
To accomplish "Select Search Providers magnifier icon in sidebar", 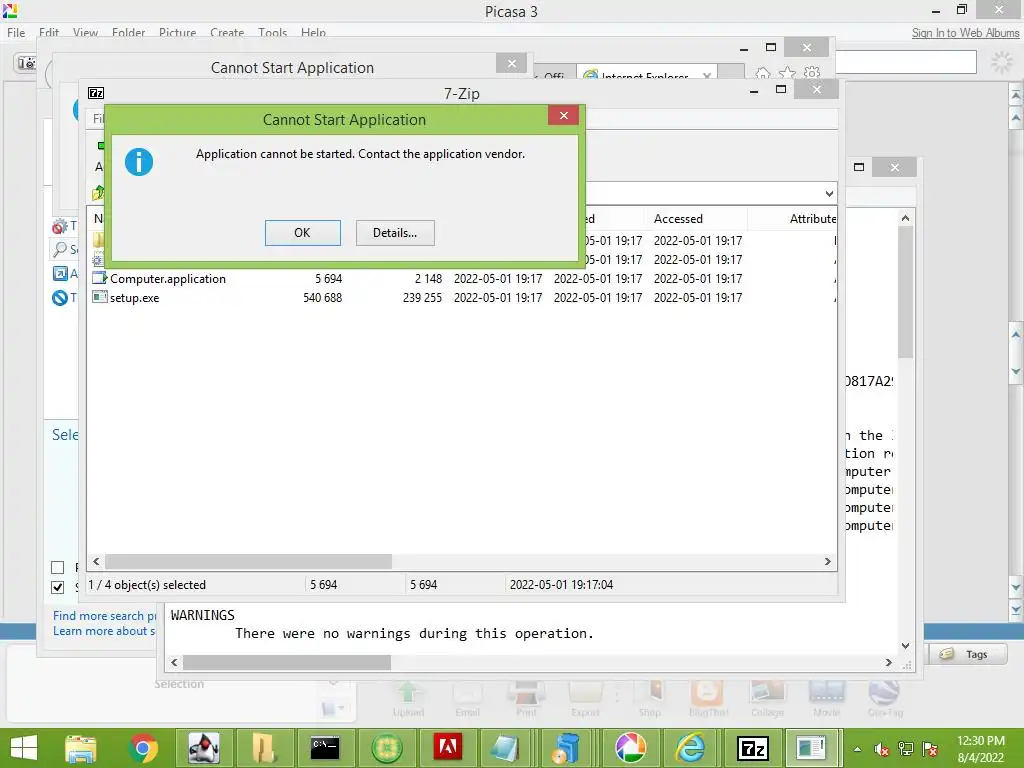I will (60, 249).
